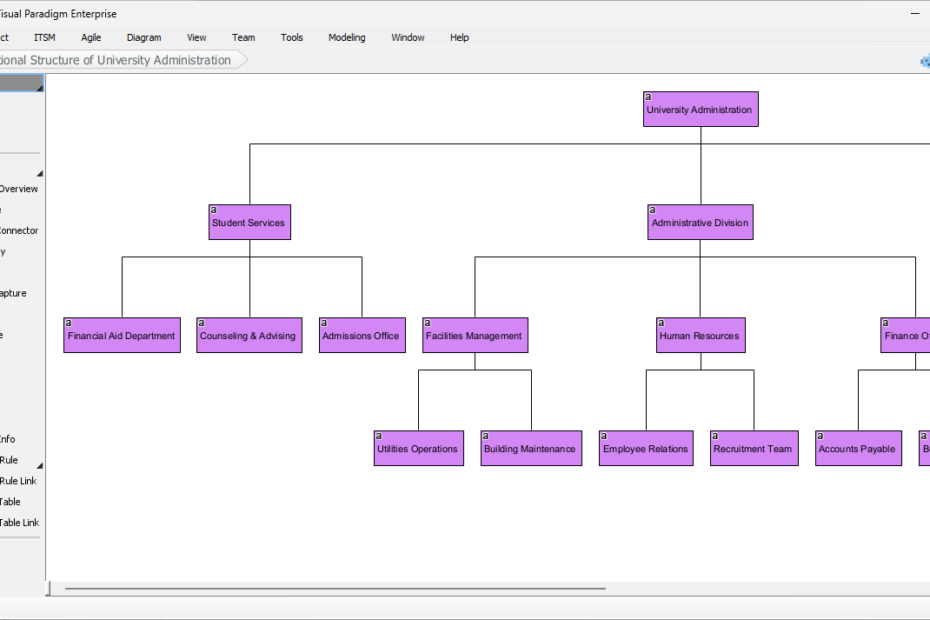Image resolution: width=930 pixels, height=620 pixels.
Task: Open the Modeling menu
Action: click(347, 38)
